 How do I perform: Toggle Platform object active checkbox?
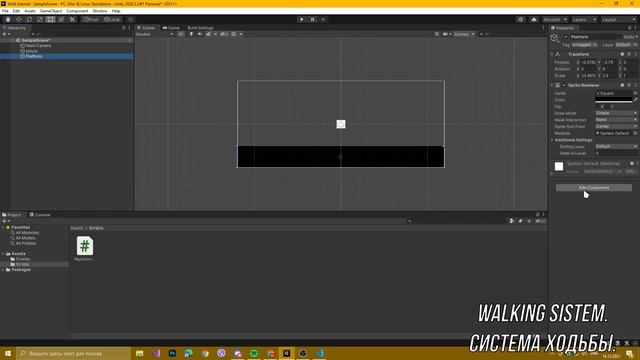pyautogui.click(x=566, y=37)
